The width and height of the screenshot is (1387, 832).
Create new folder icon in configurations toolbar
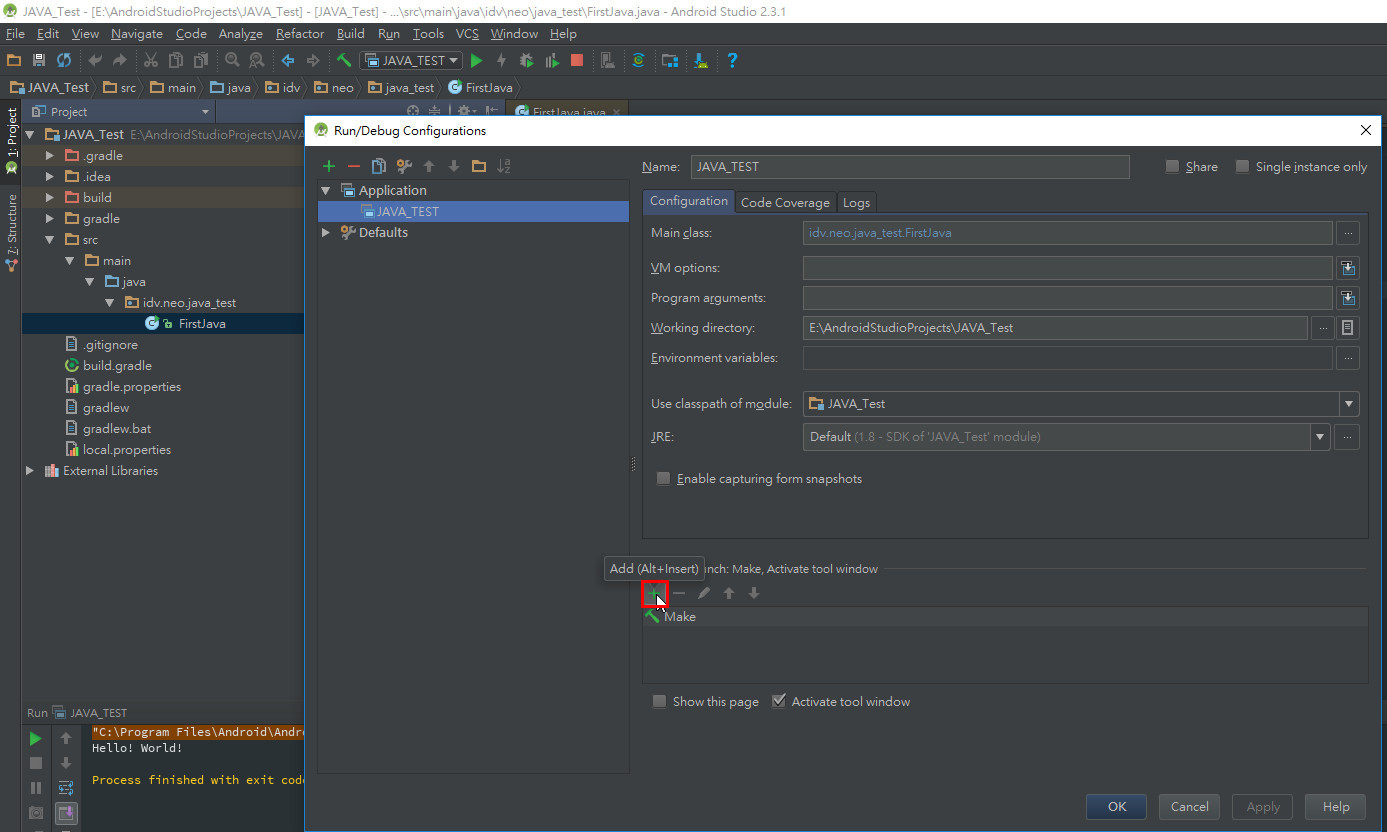(479, 166)
